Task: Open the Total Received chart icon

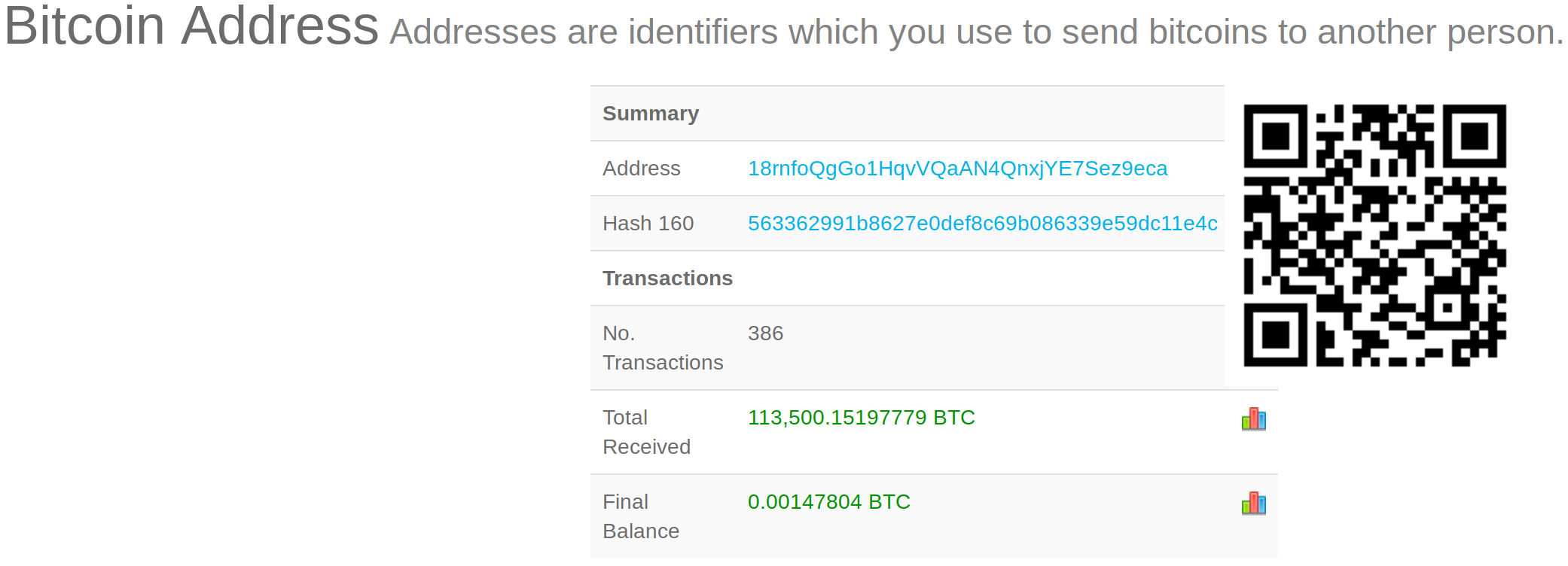Action: coord(1254,418)
